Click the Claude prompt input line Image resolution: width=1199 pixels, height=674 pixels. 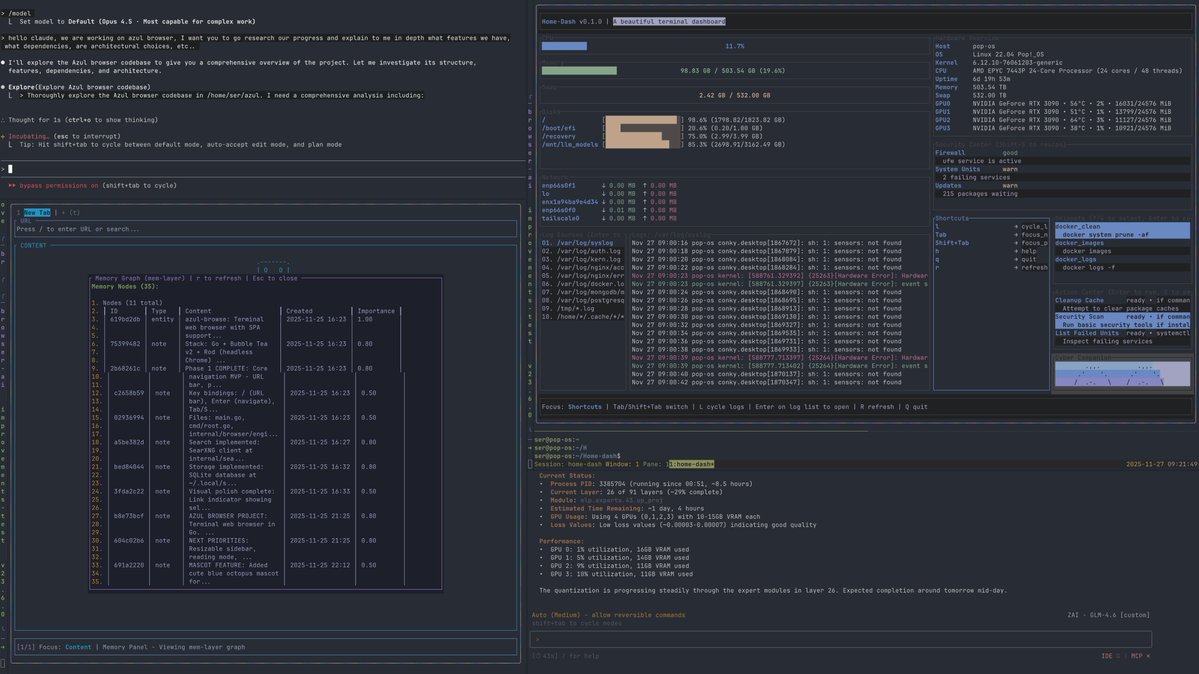point(264,169)
